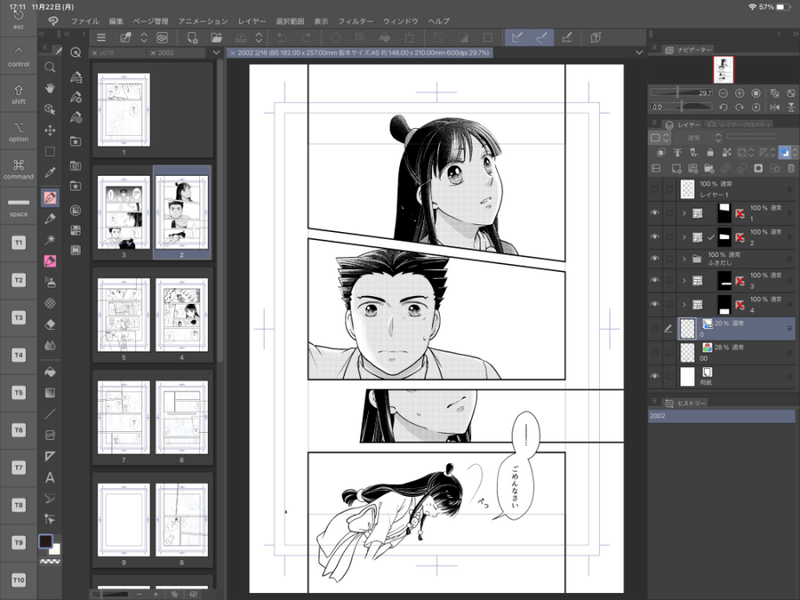Hide frame folder layer 4
Viewport: 800px width, 600px height.
(655, 304)
